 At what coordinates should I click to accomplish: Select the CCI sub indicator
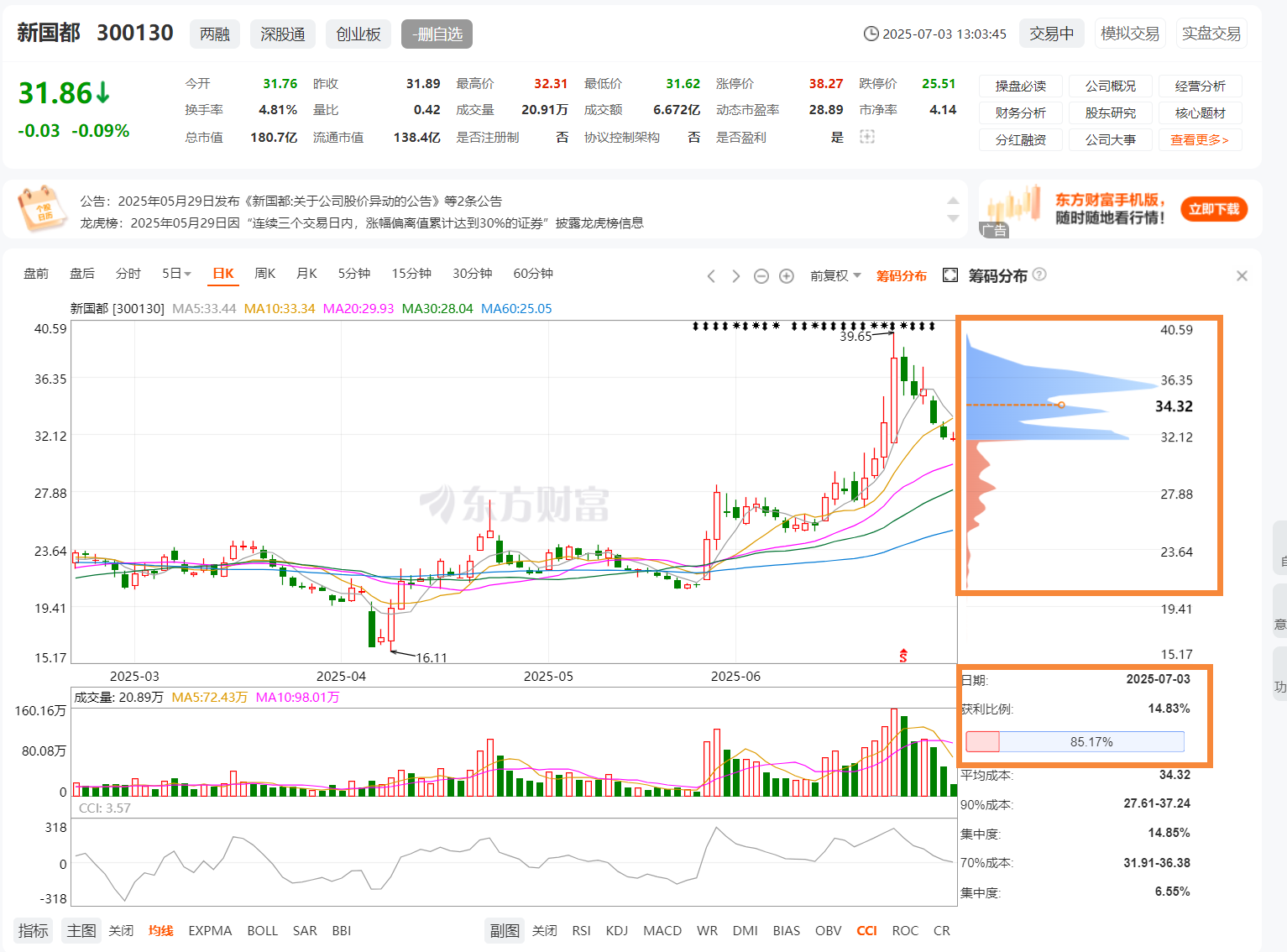tap(866, 930)
